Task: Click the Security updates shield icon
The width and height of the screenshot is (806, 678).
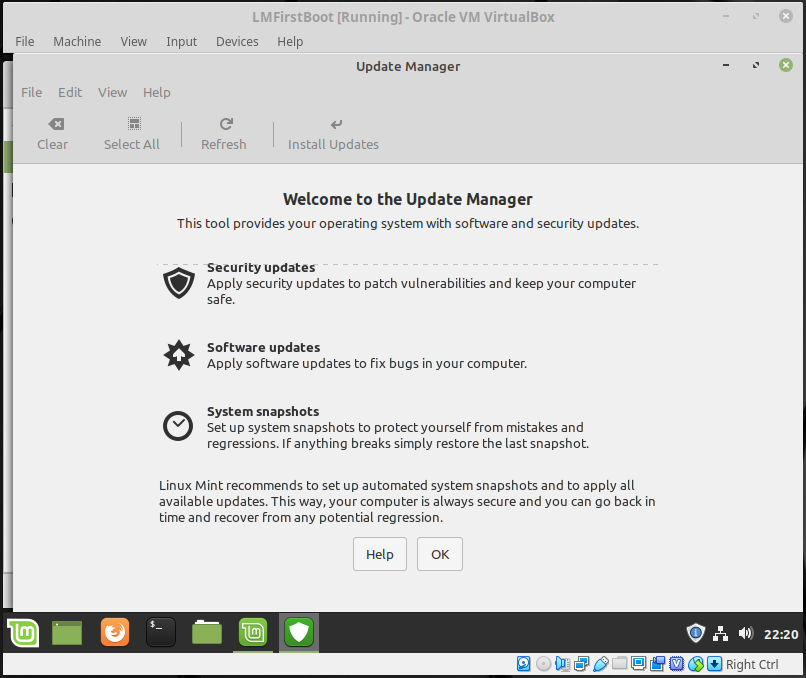Action: click(178, 283)
